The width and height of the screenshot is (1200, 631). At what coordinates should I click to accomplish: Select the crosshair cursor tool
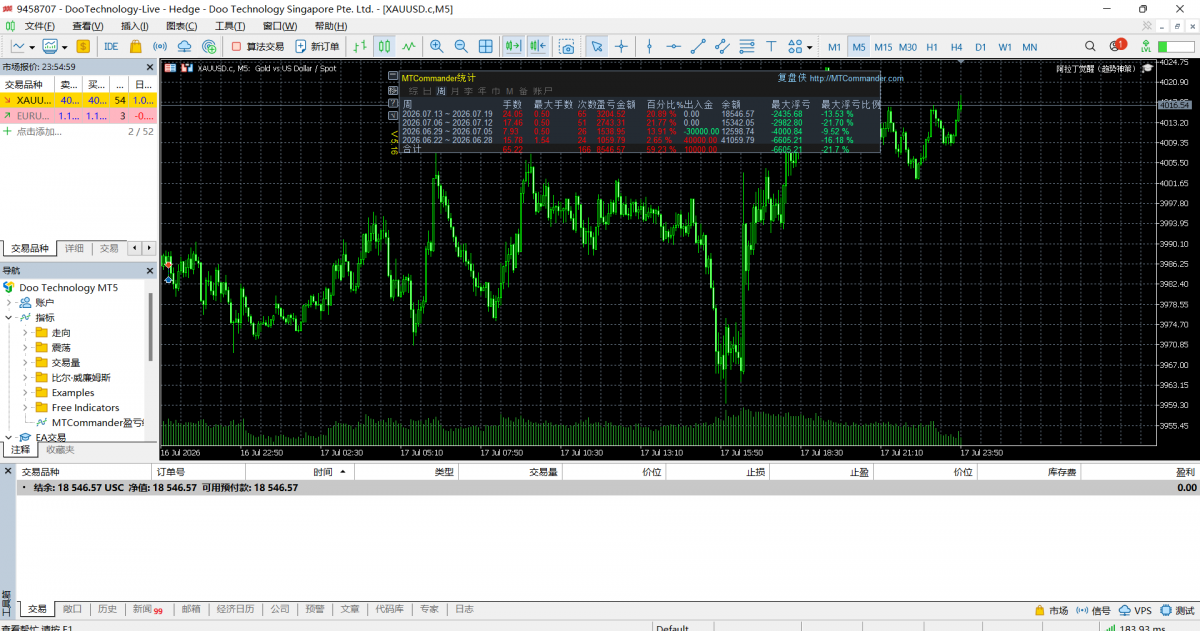(x=621, y=46)
